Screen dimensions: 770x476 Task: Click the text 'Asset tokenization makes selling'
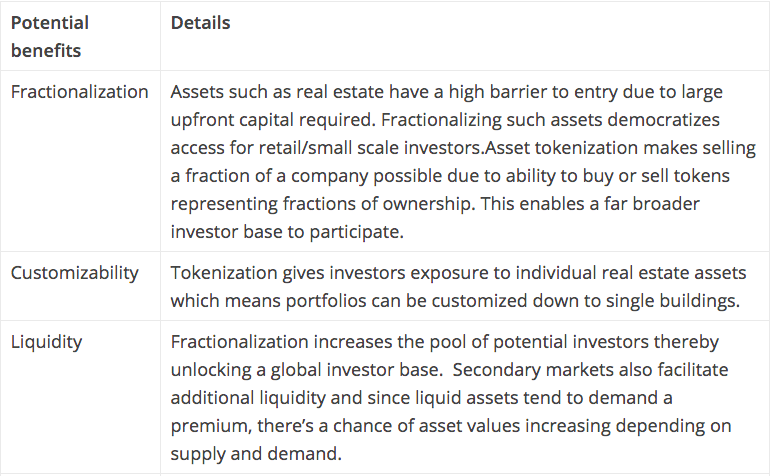click(x=620, y=148)
